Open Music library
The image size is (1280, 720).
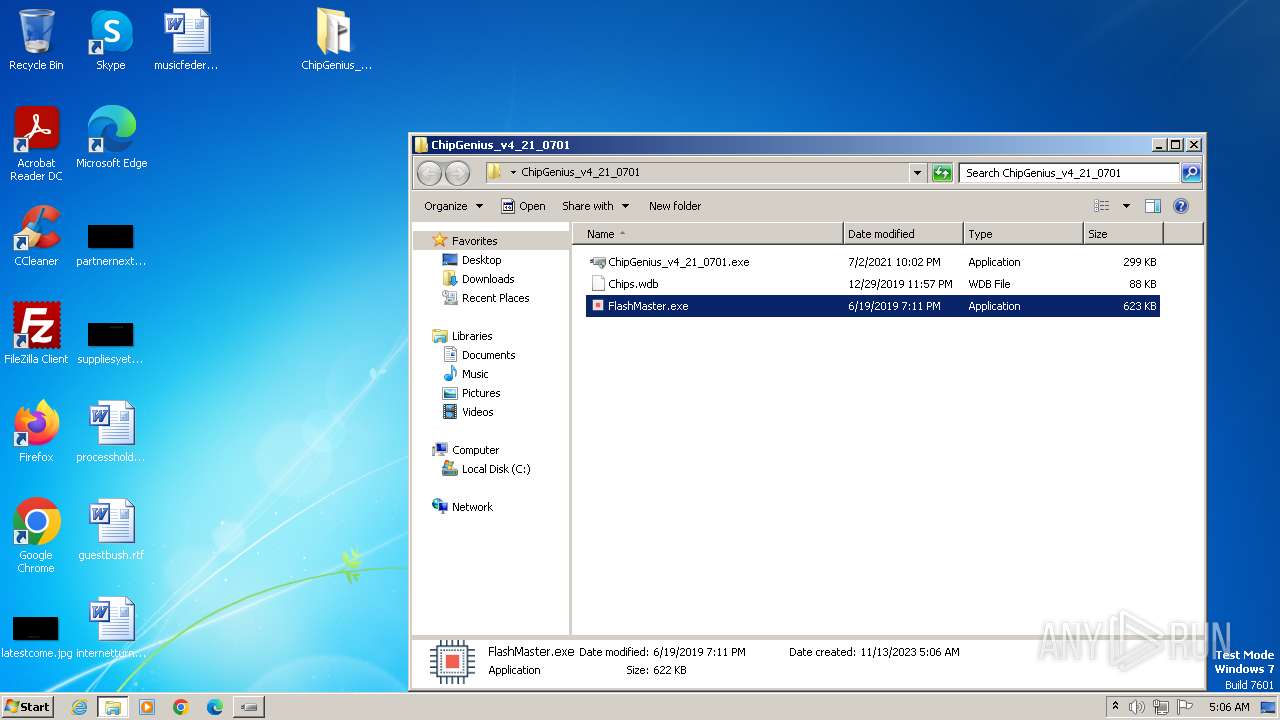[x=475, y=374]
